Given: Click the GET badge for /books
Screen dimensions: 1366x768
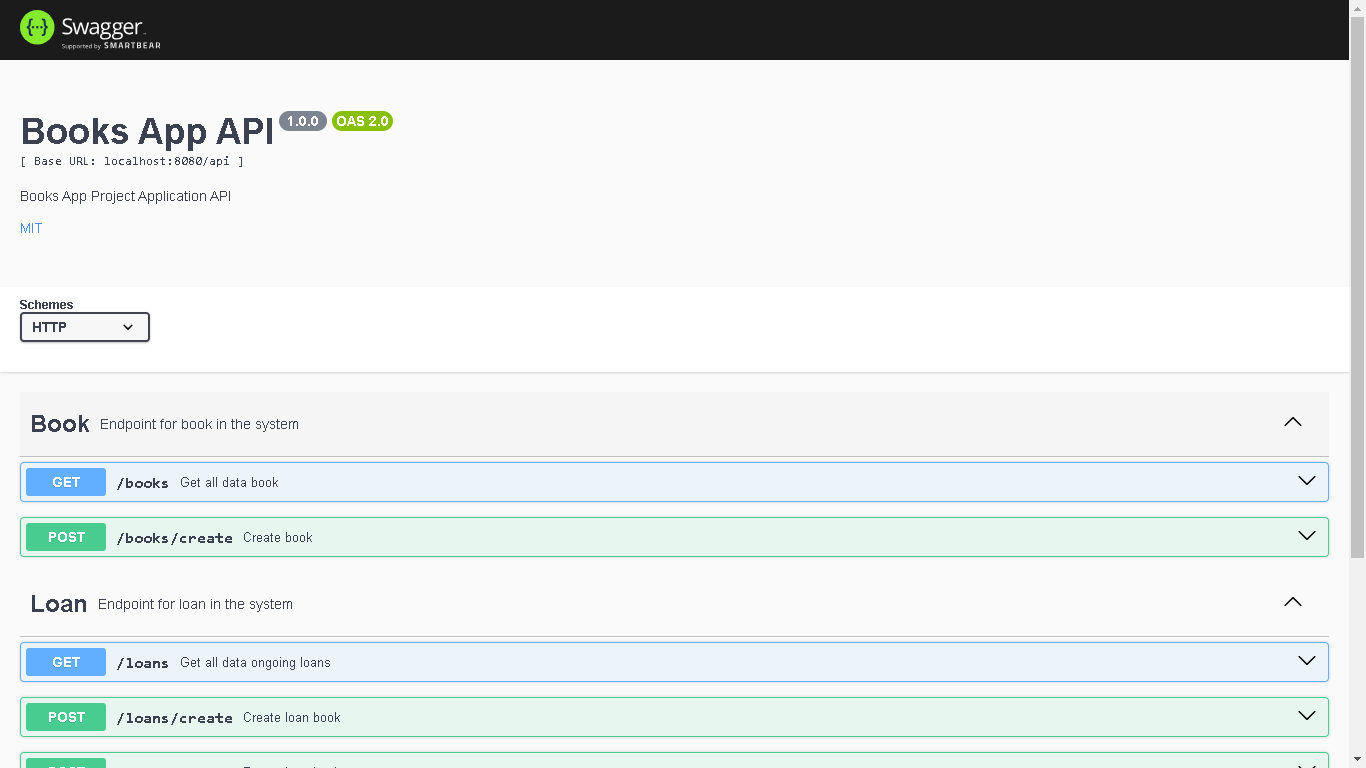Looking at the screenshot, I should pyautogui.click(x=66, y=482).
